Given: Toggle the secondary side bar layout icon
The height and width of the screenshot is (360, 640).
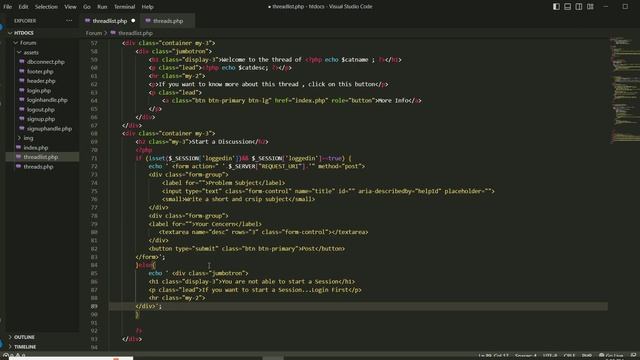Looking at the screenshot, I should pos(579,7).
